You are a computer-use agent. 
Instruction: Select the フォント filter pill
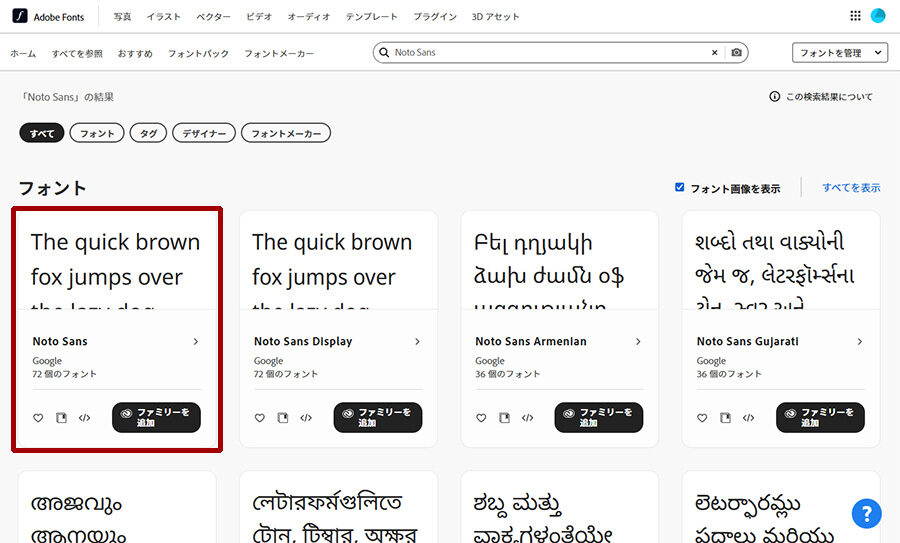(97, 133)
